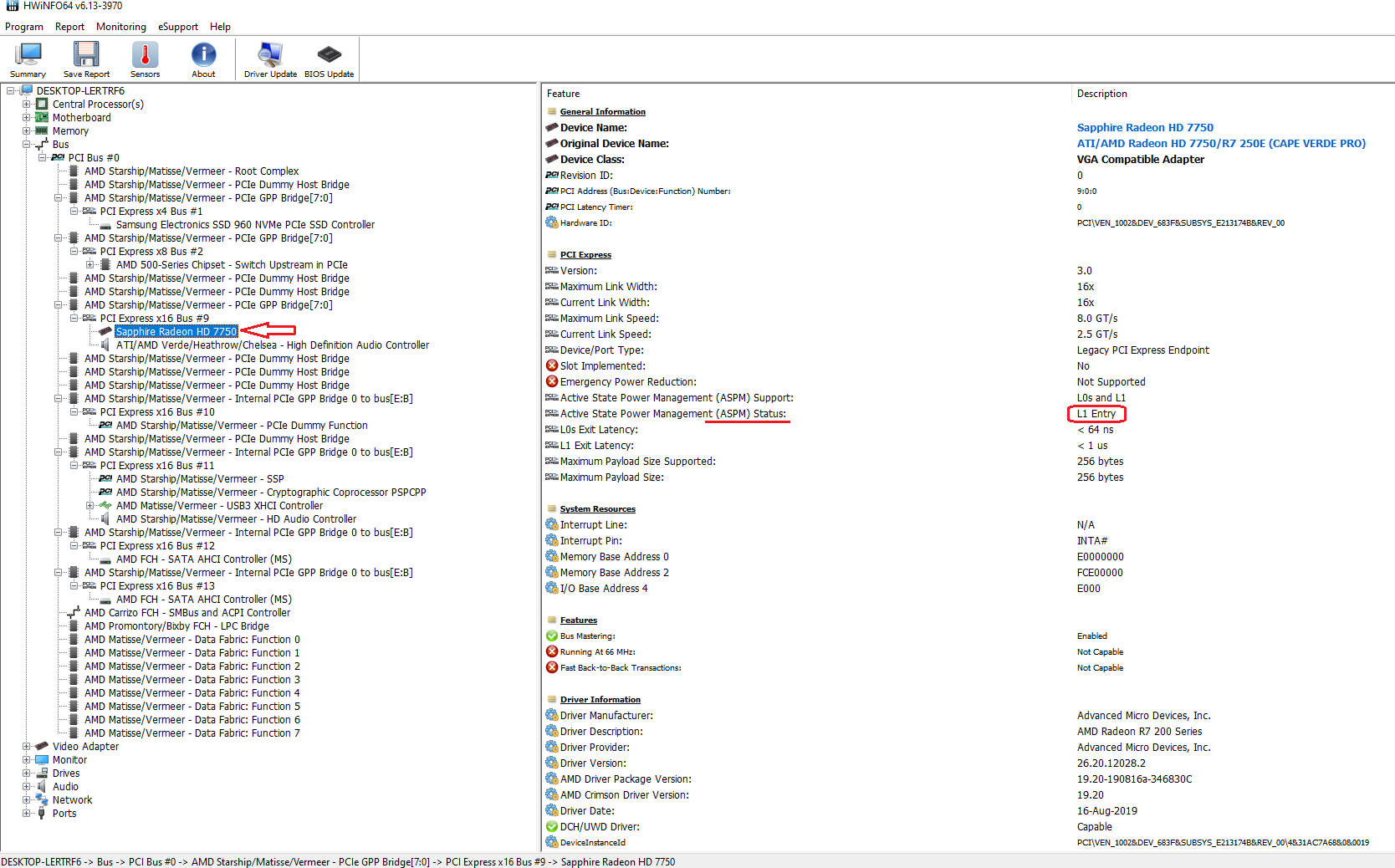Click the Memory module icon
Image resolution: width=1395 pixels, height=868 pixels.
[x=42, y=131]
